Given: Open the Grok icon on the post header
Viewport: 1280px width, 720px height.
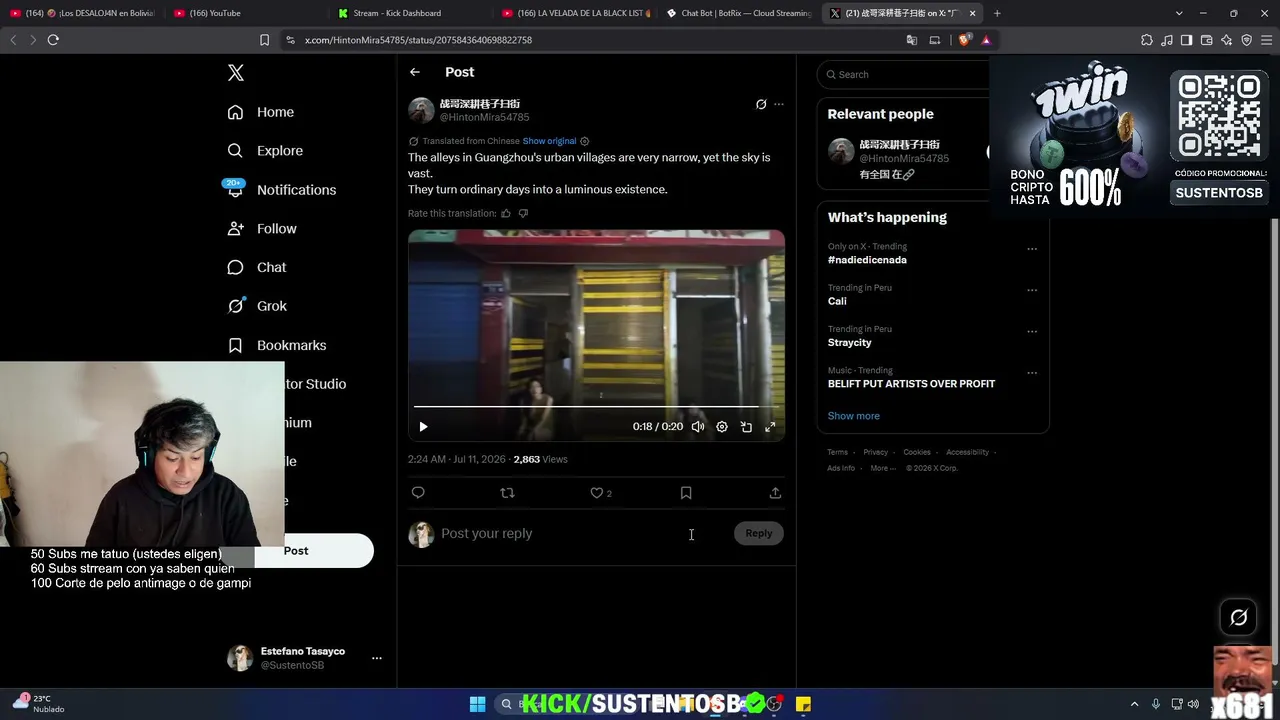Looking at the screenshot, I should (761, 104).
